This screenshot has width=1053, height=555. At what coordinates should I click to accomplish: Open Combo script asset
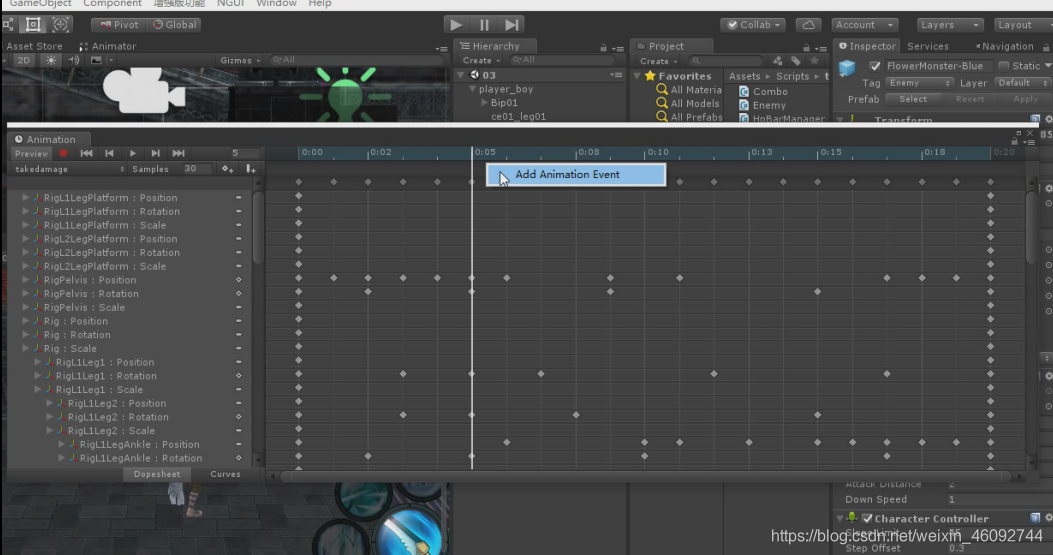pyautogui.click(x=764, y=91)
